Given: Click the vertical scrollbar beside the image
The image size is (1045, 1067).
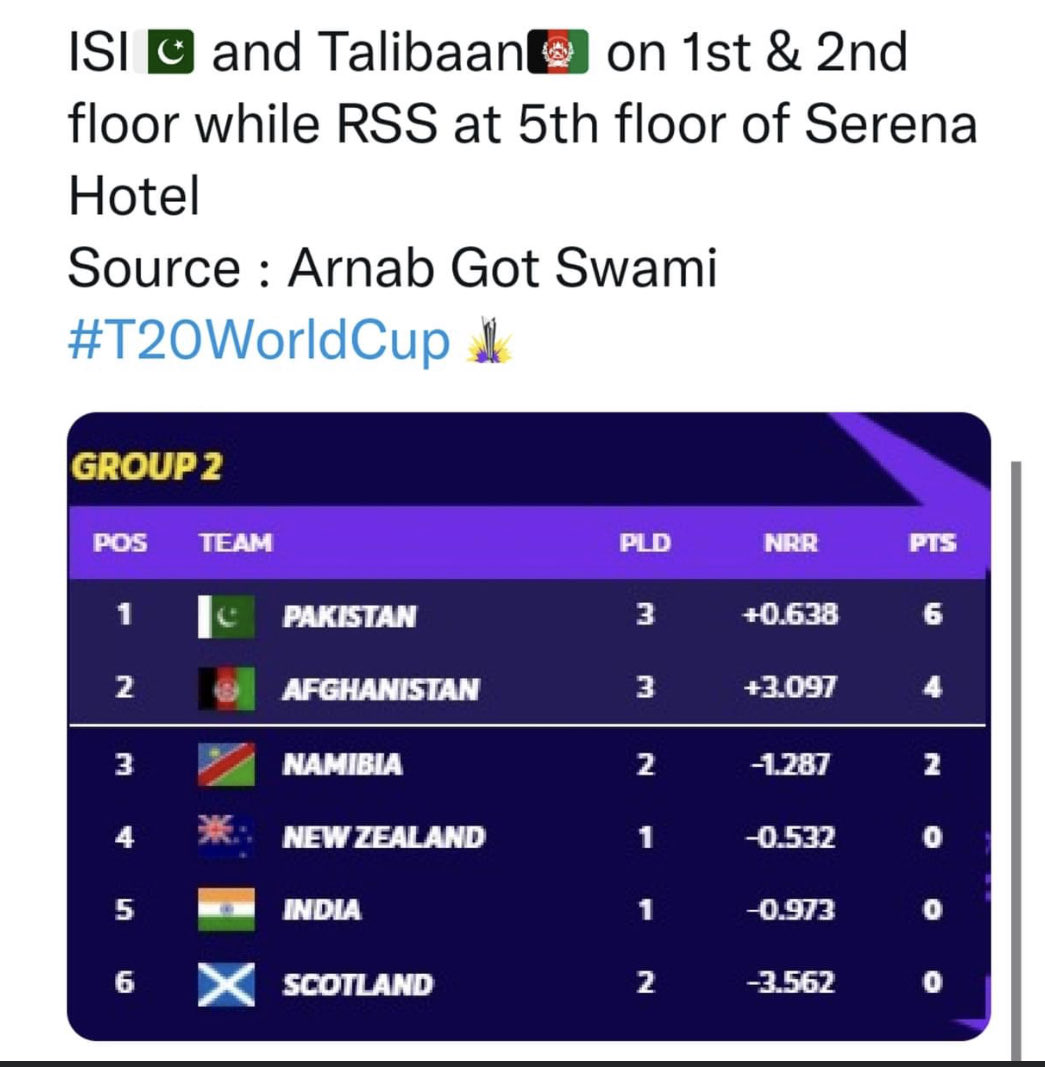Looking at the screenshot, I should click(1016, 760).
